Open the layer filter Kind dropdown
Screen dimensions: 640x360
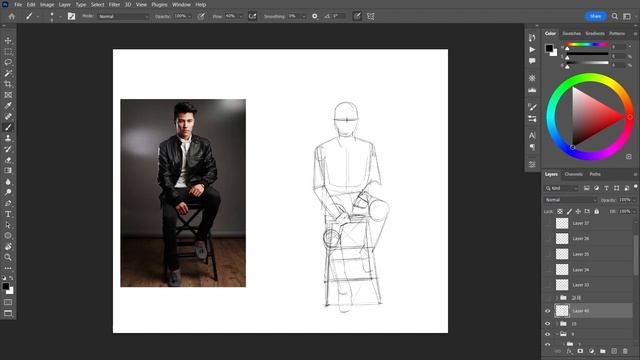pos(562,188)
